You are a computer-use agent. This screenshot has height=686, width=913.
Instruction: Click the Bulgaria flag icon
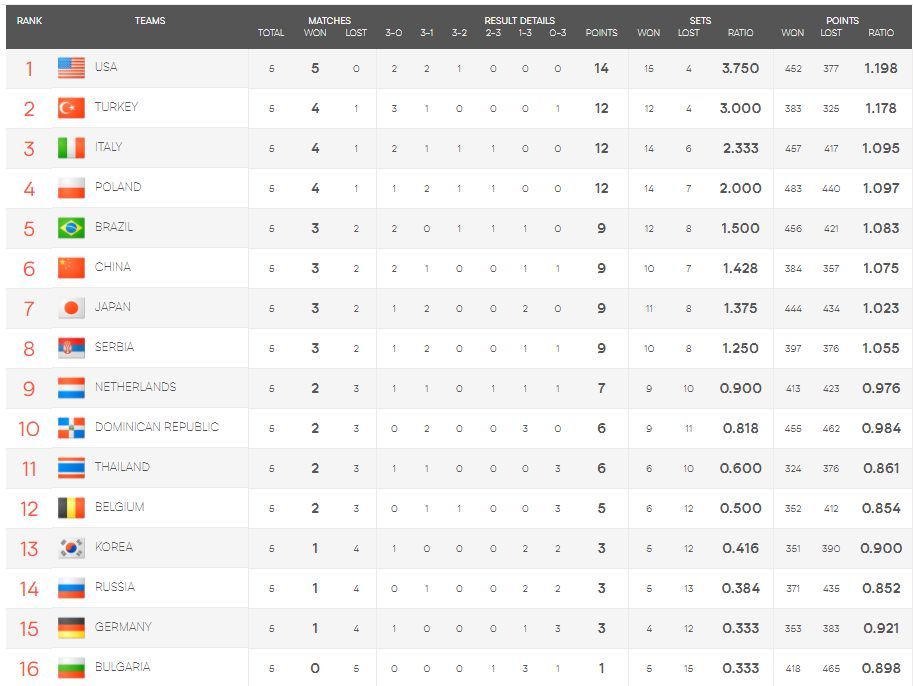[71, 668]
